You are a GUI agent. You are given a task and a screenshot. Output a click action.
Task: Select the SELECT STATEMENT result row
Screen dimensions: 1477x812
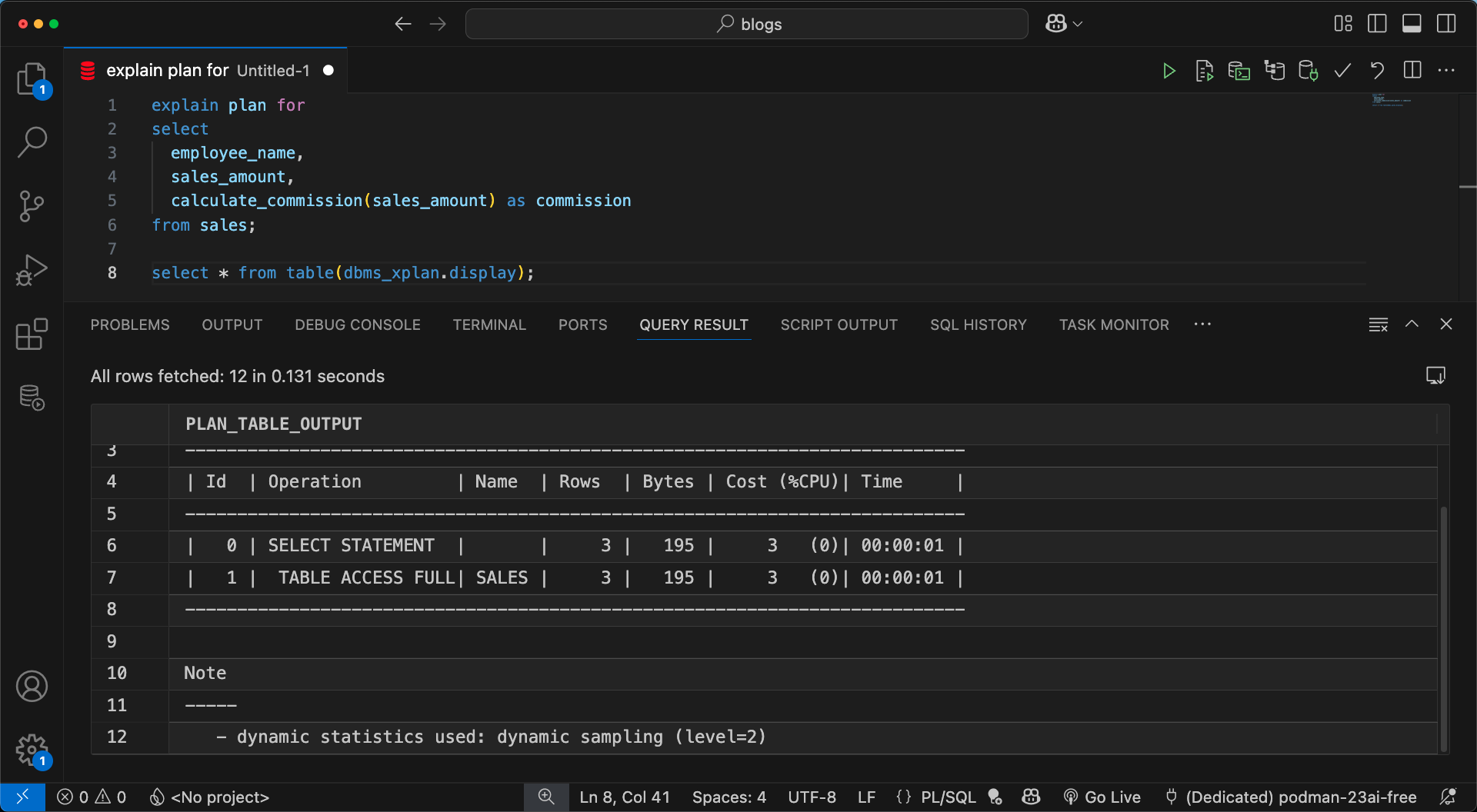765,545
